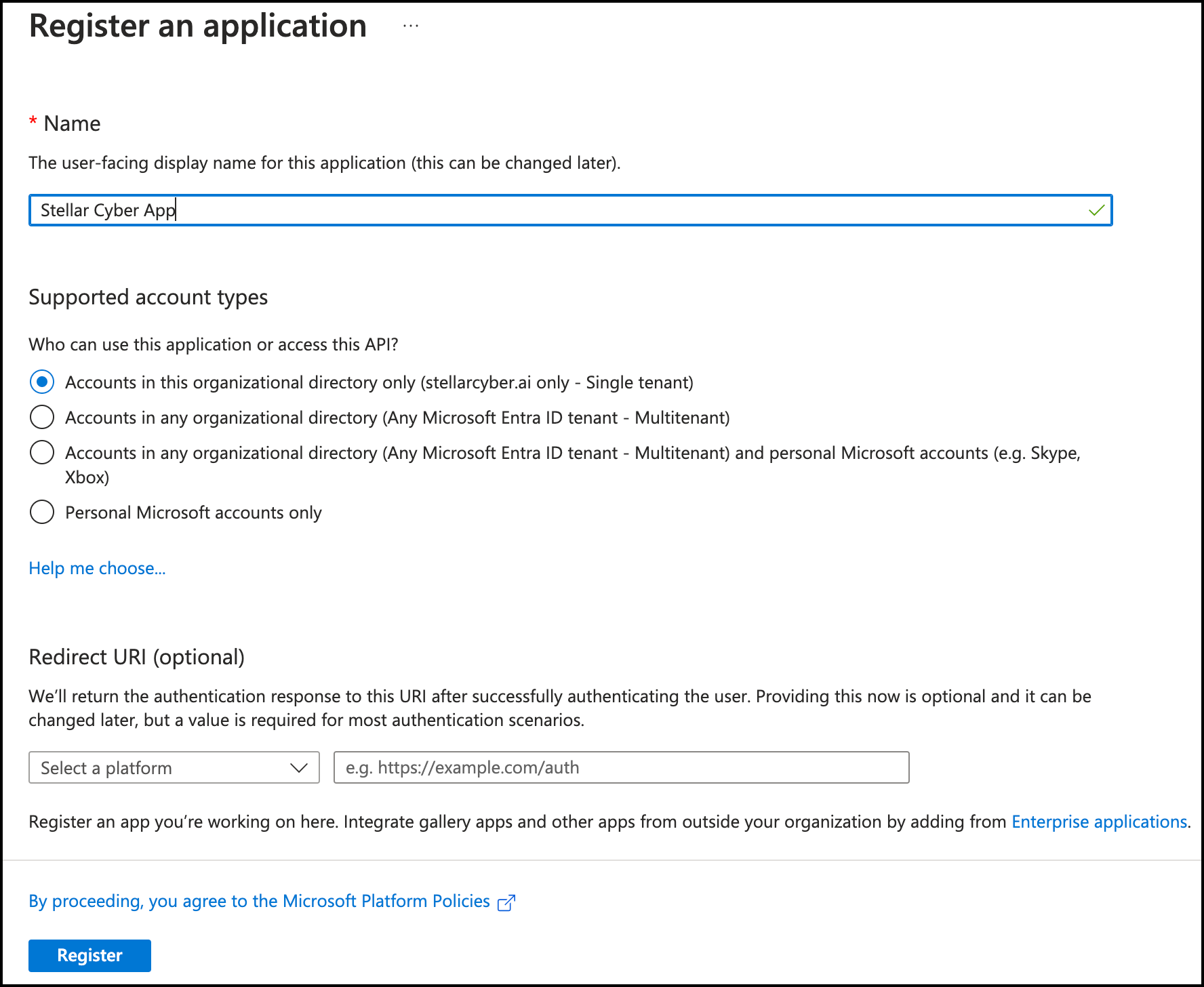Click the external link icon after Platform Policies

(506, 902)
